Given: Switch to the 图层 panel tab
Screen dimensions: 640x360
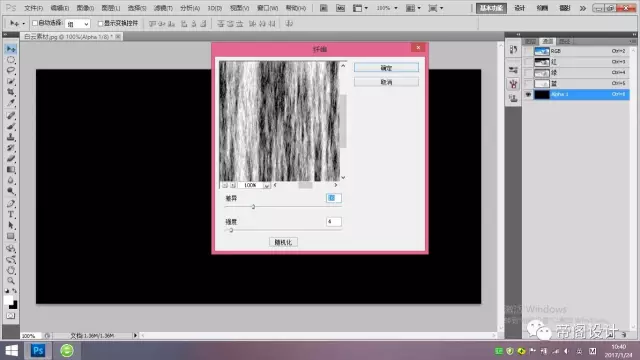Looking at the screenshot, I should (x=530, y=41).
